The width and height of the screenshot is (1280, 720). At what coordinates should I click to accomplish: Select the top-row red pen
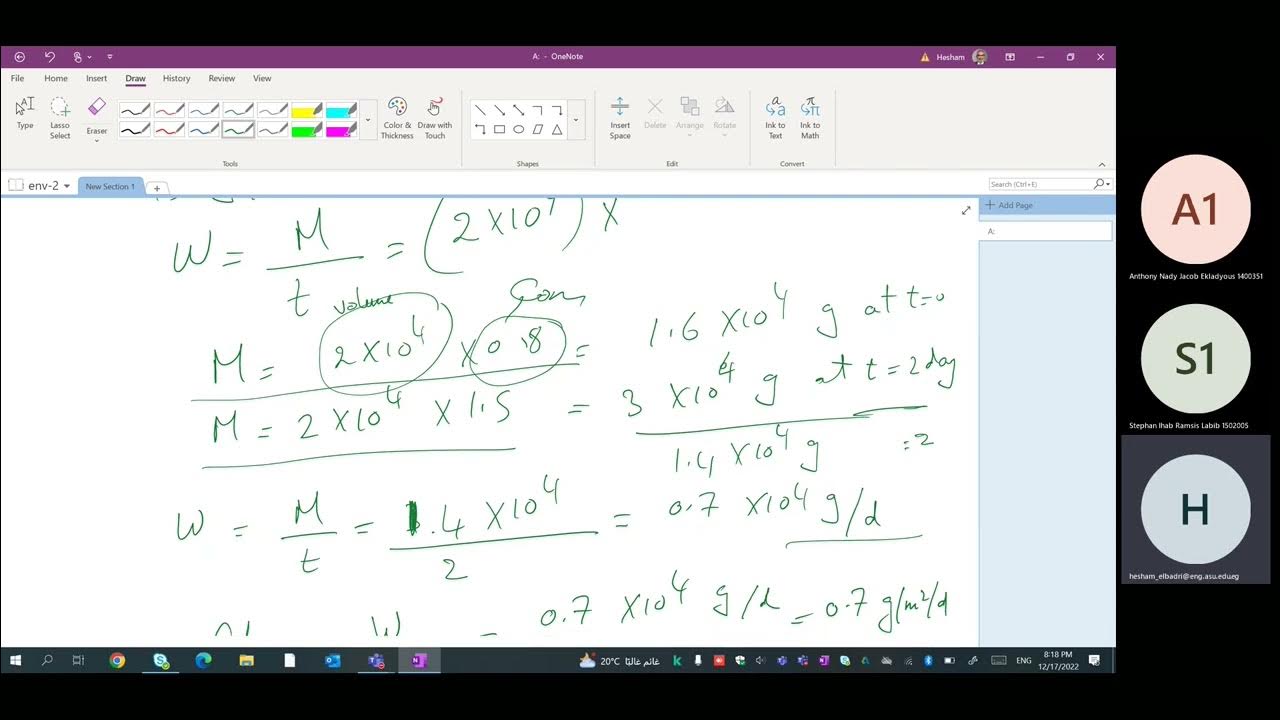pyautogui.click(x=169, y=110)
